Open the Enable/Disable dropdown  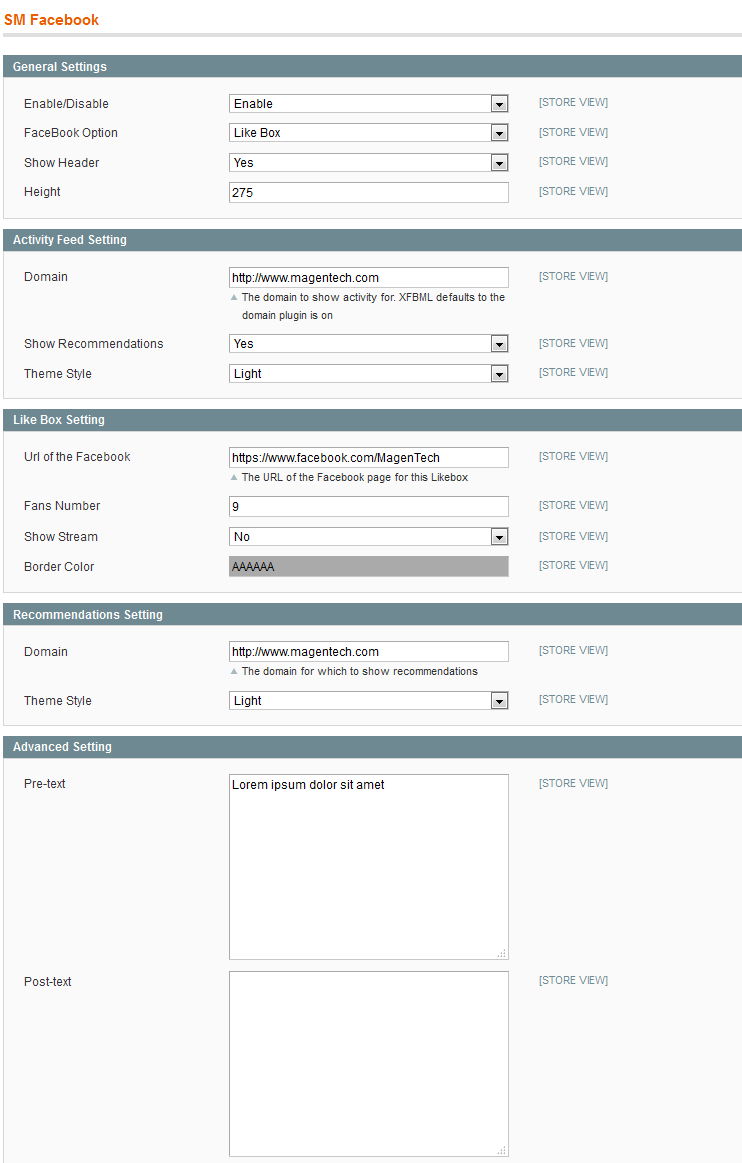tap(369, 104)
